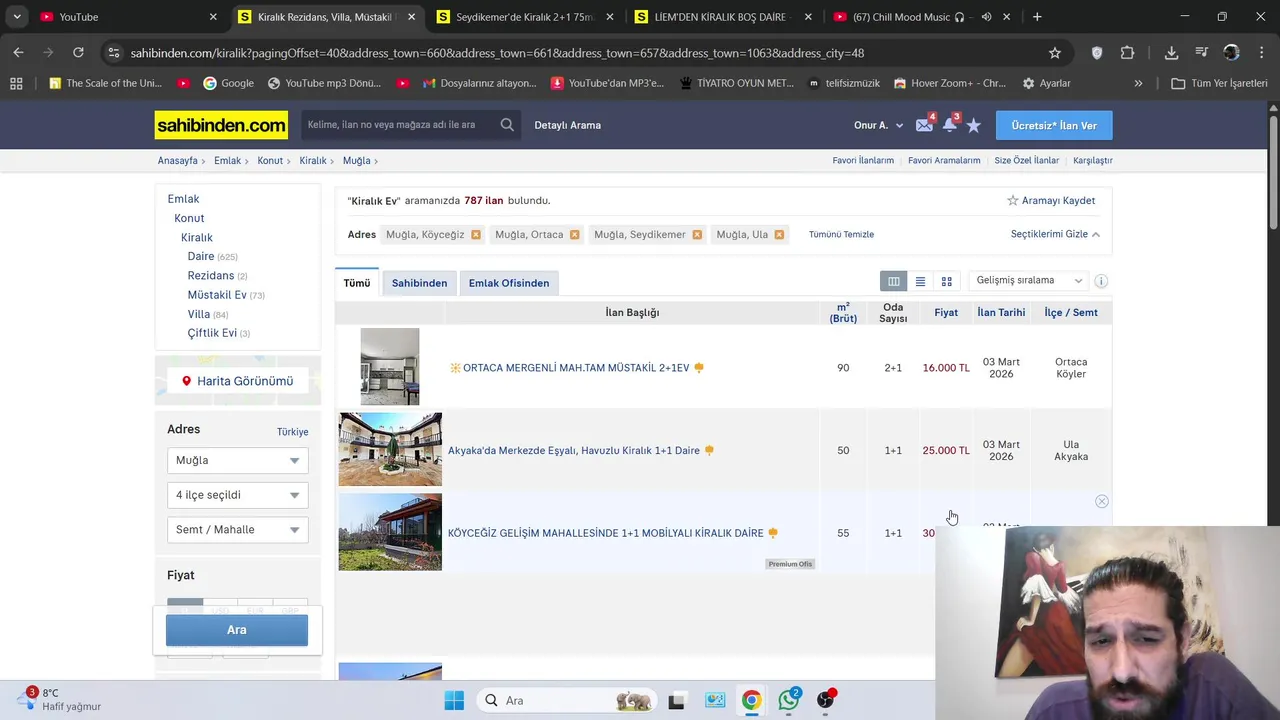Select the Villa category
The height and width of the screenshot is (720, 1280).
point(199,314)
